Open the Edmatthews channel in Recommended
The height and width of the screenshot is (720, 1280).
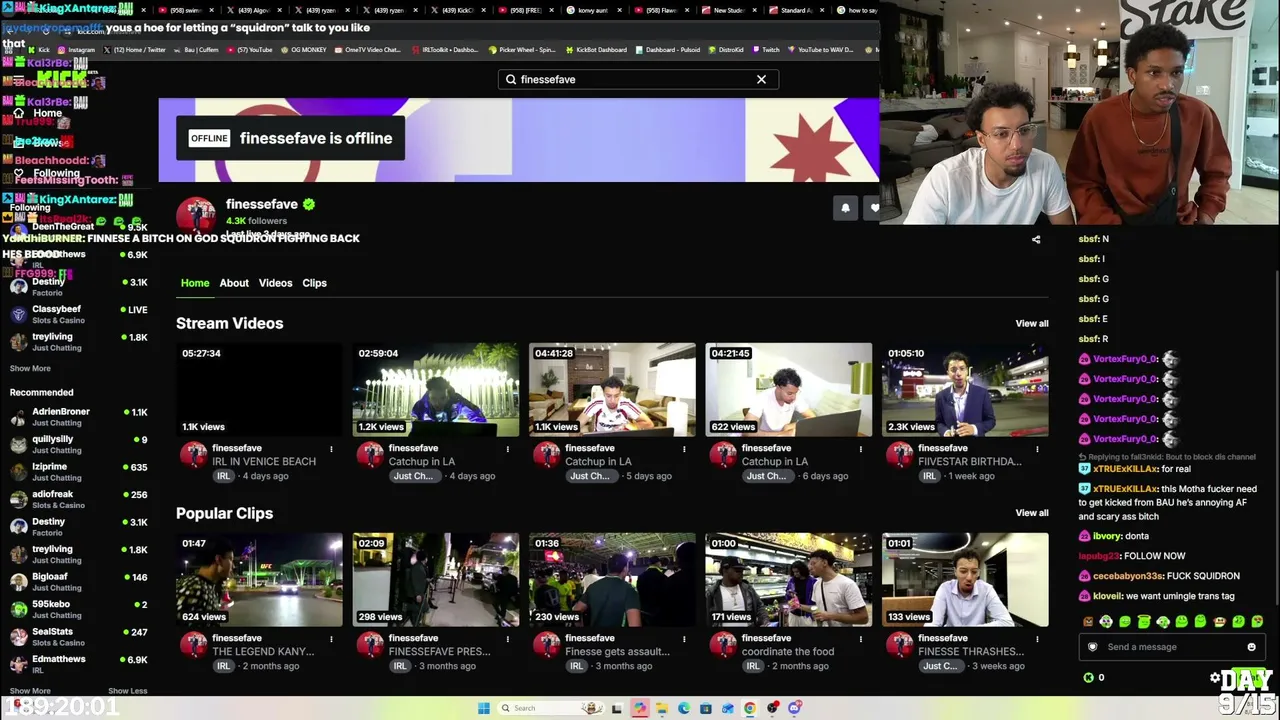tap(78, 664)
